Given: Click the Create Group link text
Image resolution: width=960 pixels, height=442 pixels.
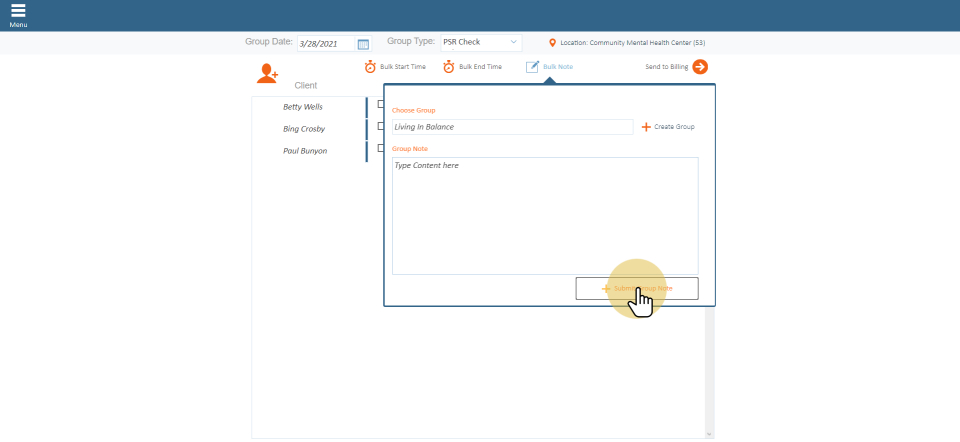Looking at the screenshot, I should click(674, 127).
